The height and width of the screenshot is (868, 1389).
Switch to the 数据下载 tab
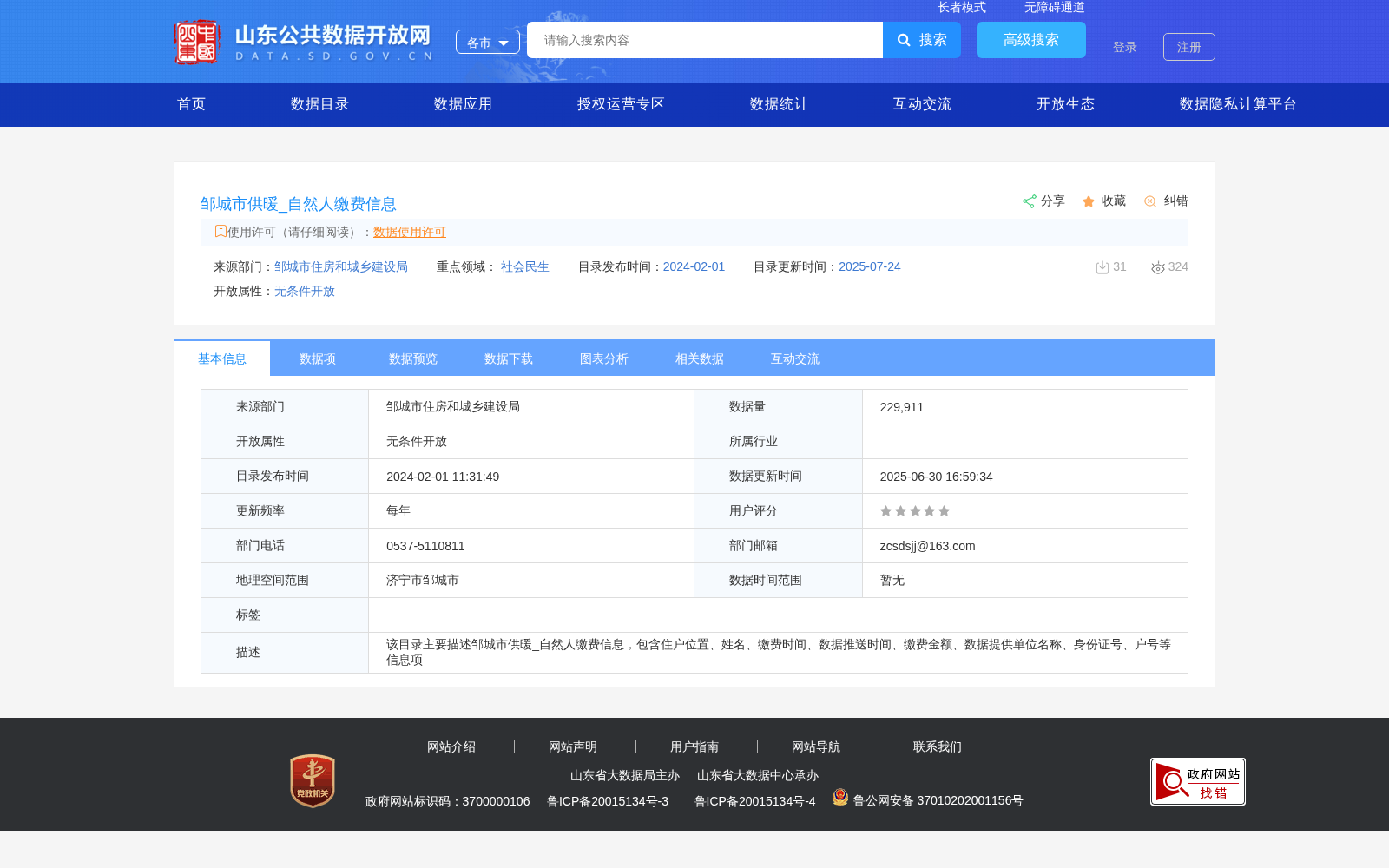tap(509, 358)
